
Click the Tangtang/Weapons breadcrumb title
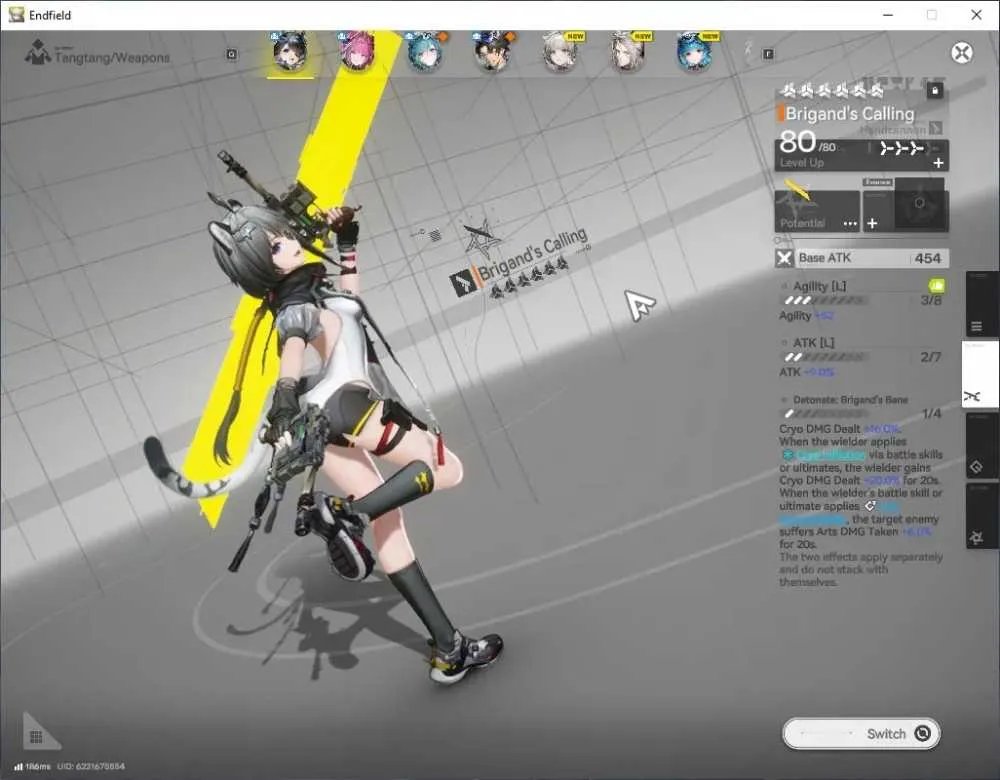tap(112, 57)
